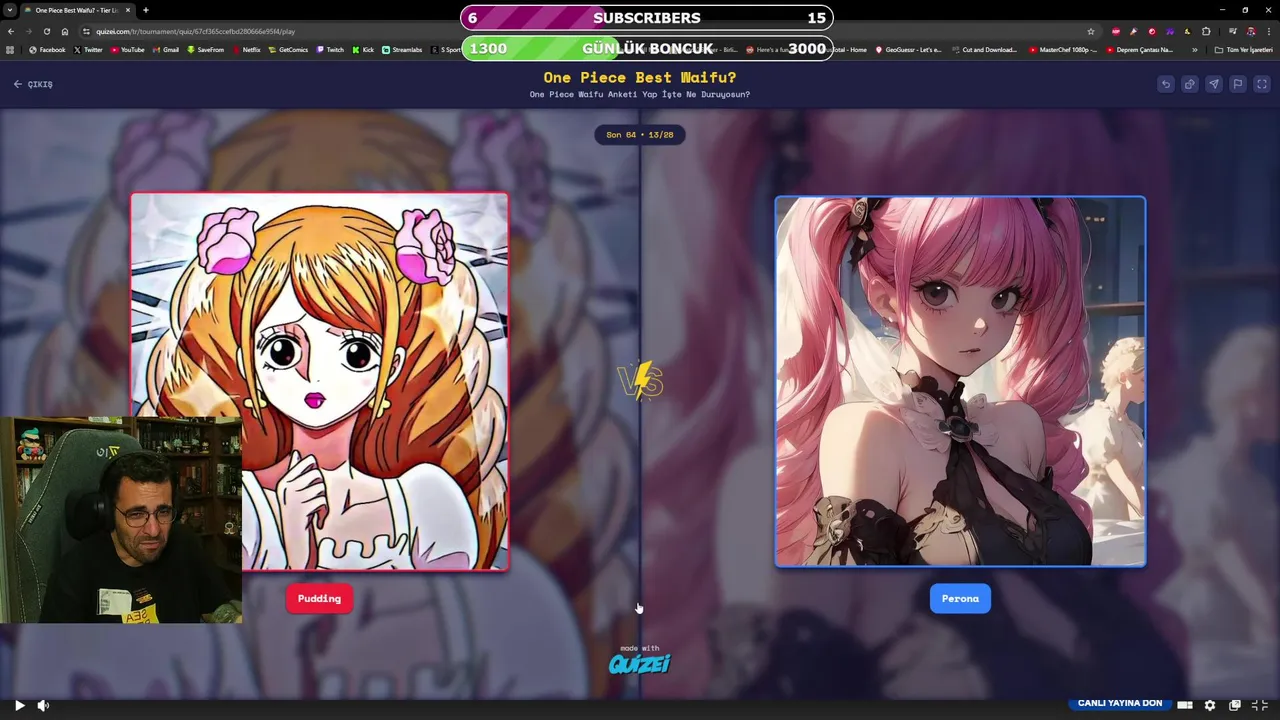
Task: Reload the page with the refresh icon
Action: (x=47, y=31)
